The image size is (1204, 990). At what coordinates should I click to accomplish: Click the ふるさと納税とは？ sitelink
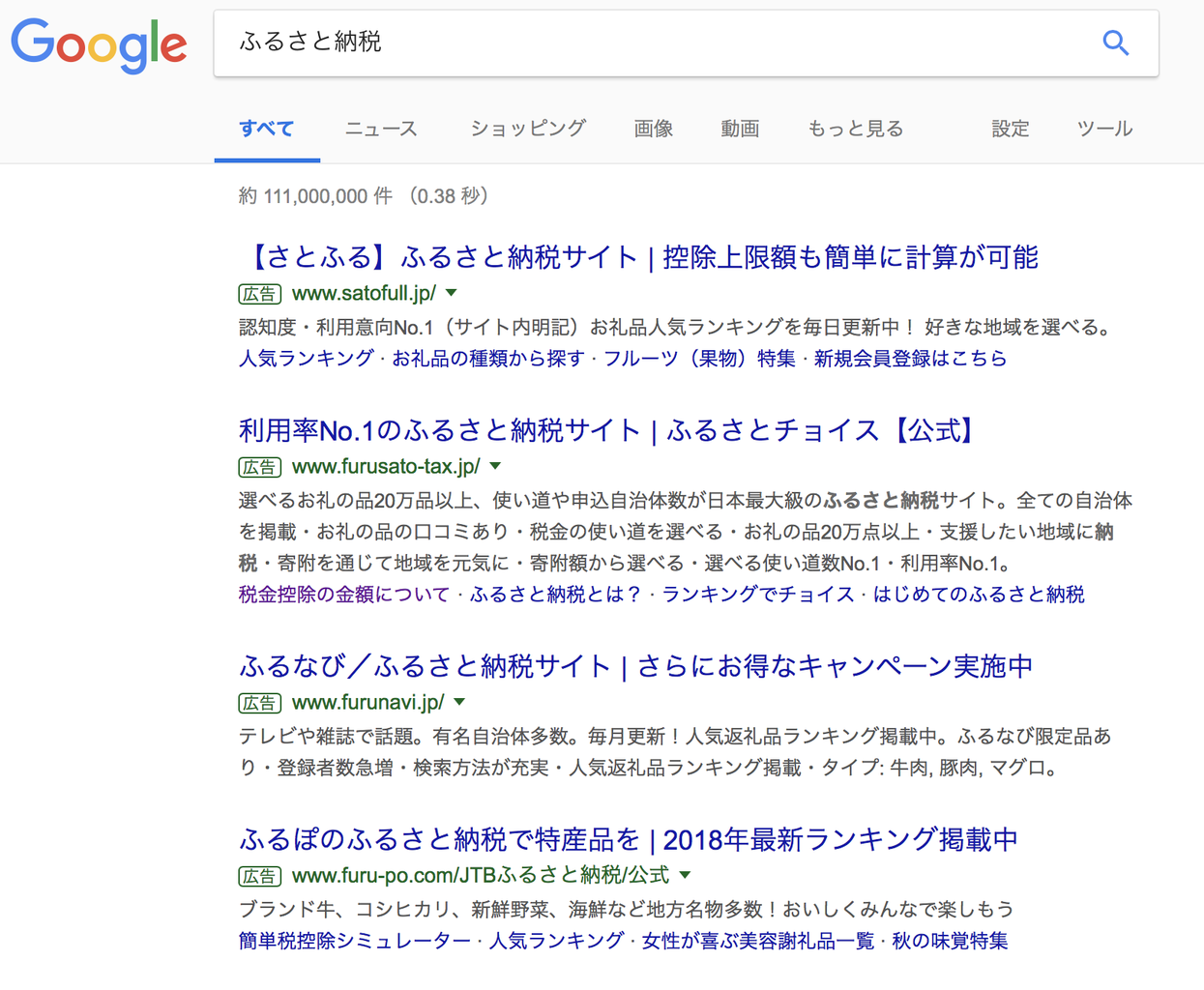point(556,595)
